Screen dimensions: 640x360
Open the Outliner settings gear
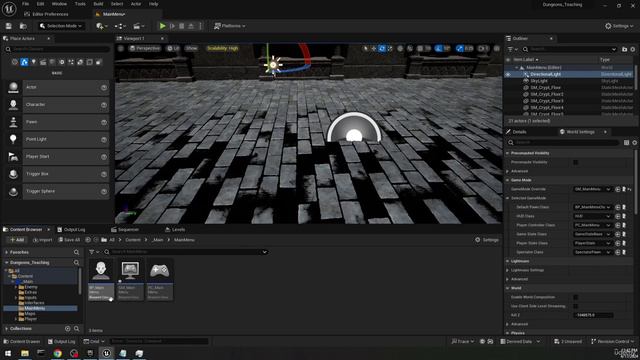(633, 49)
